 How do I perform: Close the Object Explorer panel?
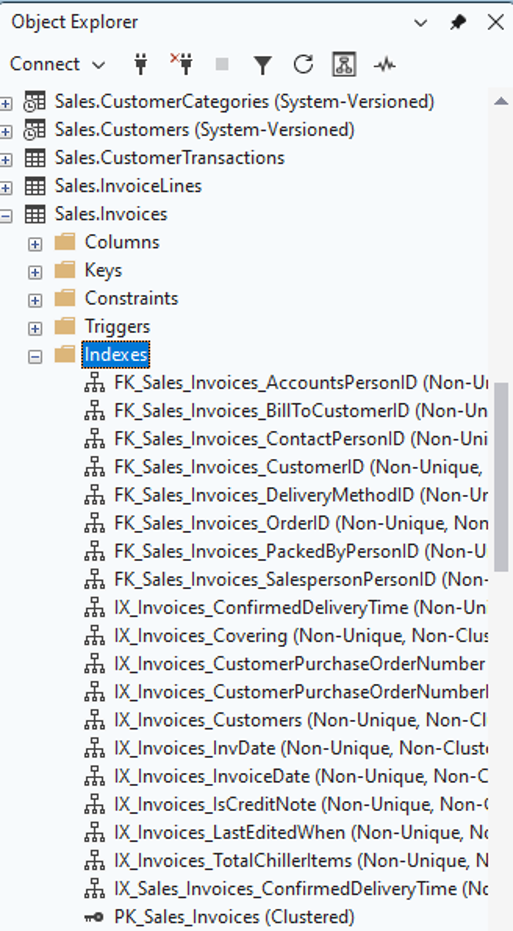[x=495, y=23]
